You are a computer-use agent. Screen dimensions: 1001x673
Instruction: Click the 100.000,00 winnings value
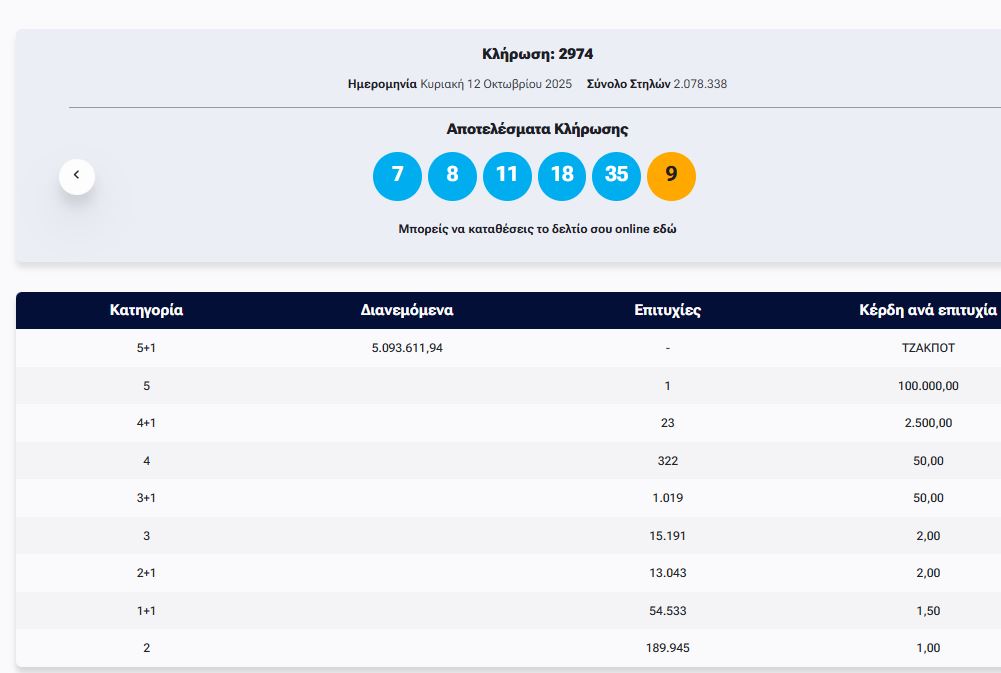pyautogui.click(x=927, y=386)
